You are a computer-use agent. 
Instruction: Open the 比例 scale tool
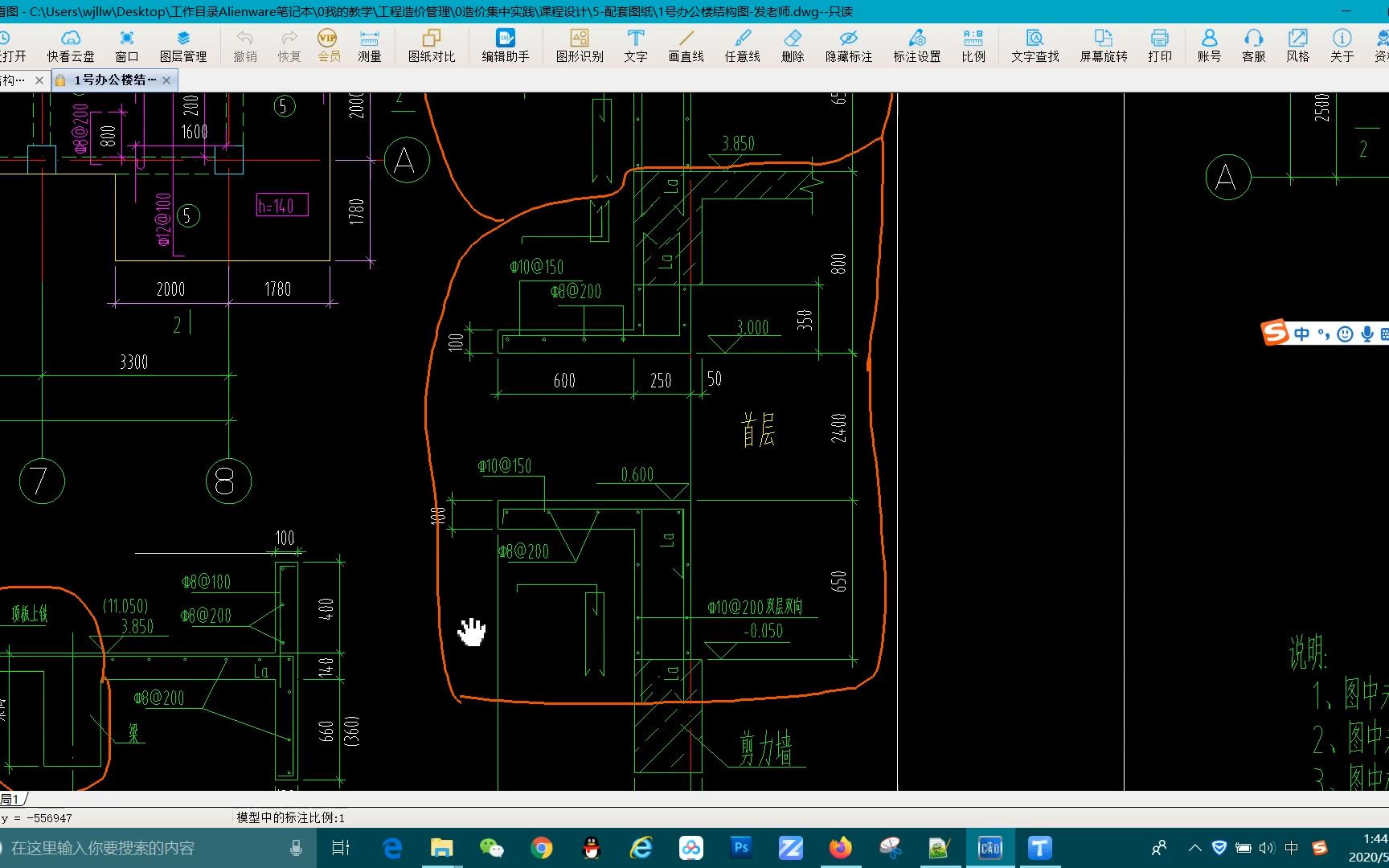tap(973, 46)
